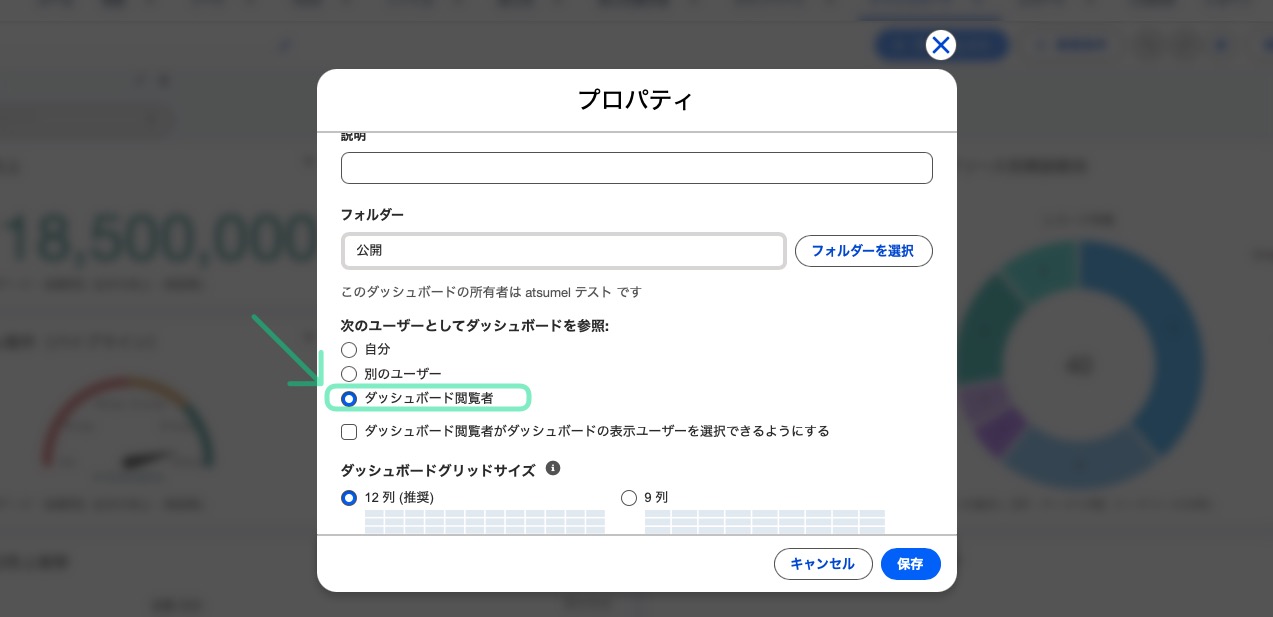This screenshot has width=1273, height=617.
Task: Choose the 12 列 (推奨) grid size
Action: click(x=349, y=497)
